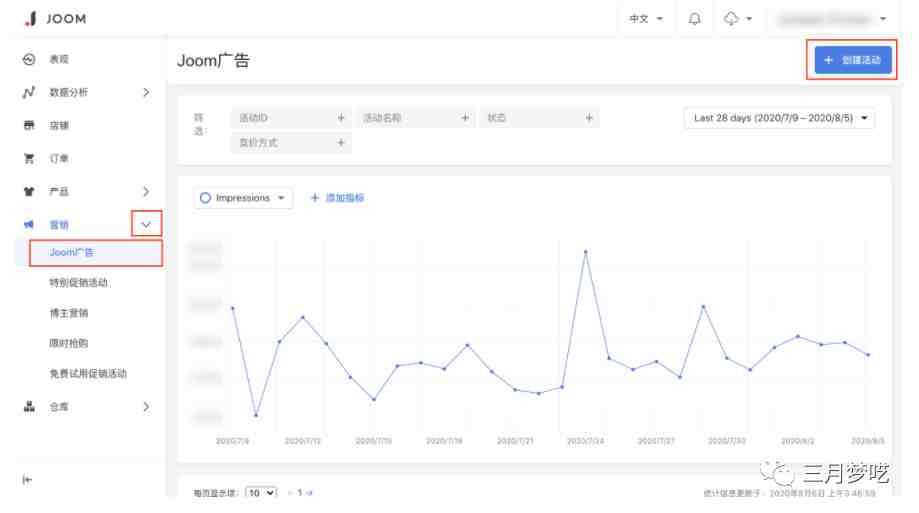Open 订单 via its cart icon
The width and height of the screenshot is (919, 513).
point(29,158)
